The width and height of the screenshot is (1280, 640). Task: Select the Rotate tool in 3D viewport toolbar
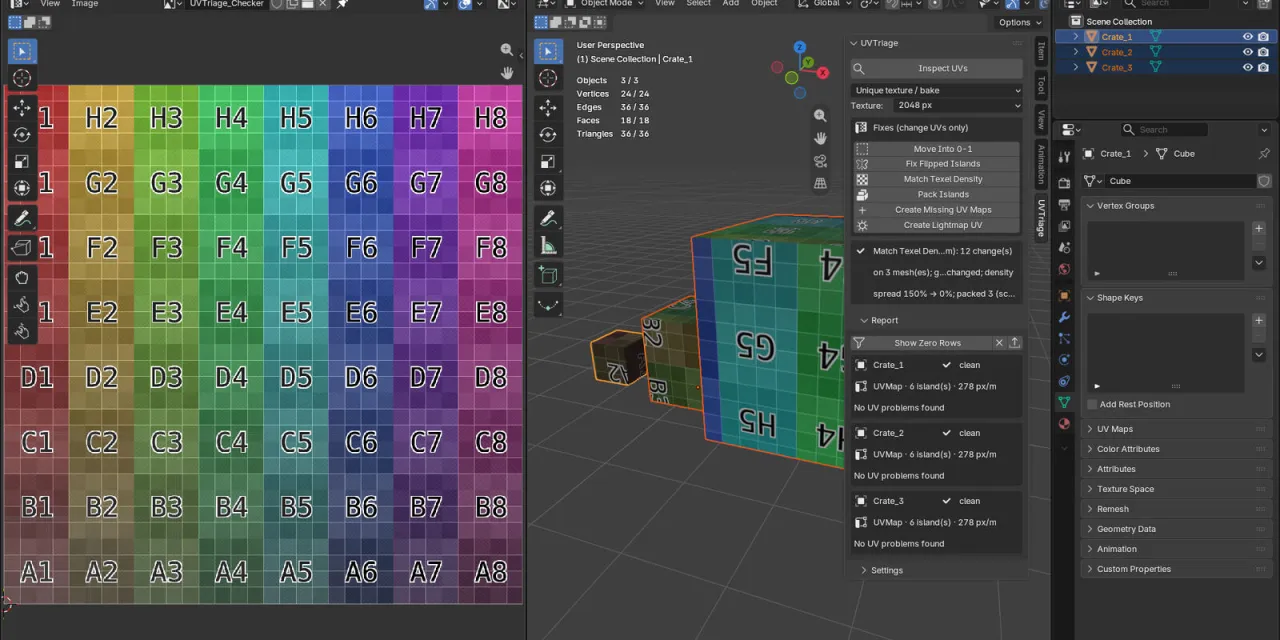coord(548,135)
